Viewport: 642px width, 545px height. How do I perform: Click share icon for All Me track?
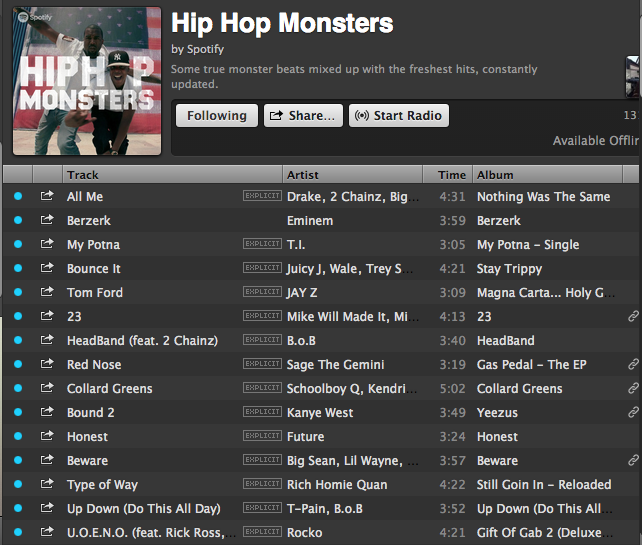47,196
